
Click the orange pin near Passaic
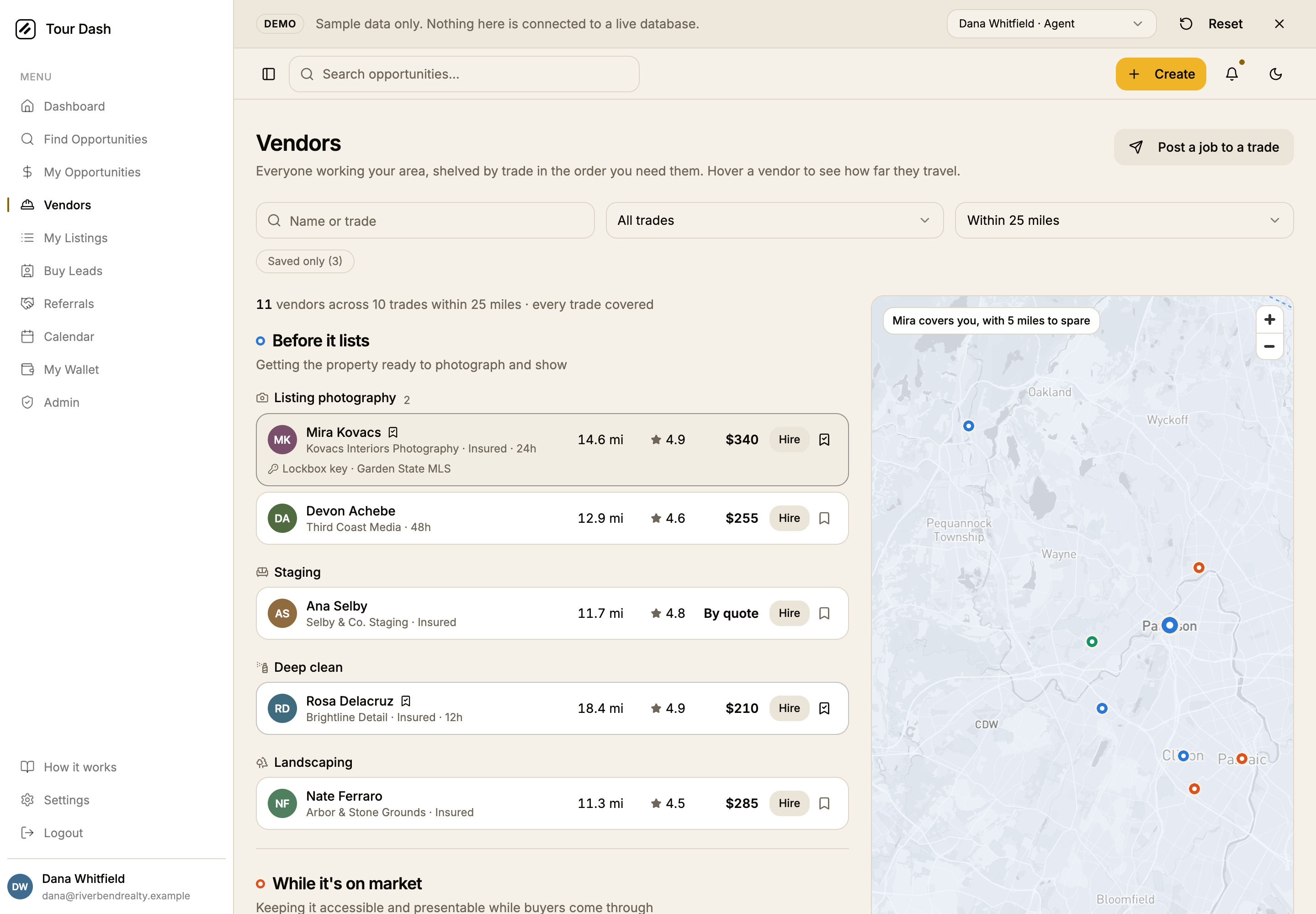point(1242,758)
